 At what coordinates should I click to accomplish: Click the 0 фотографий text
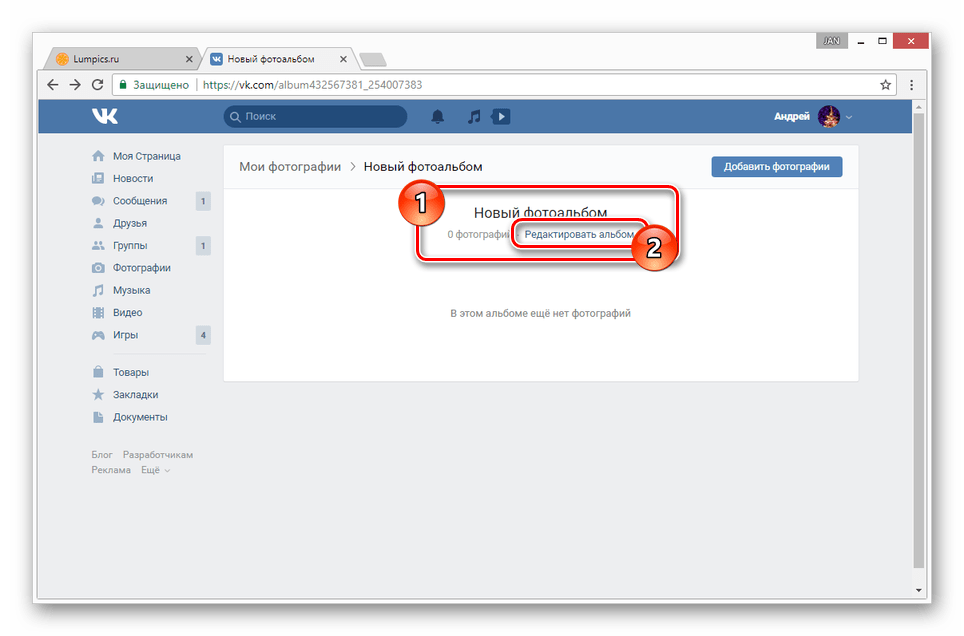coord(478,234)
